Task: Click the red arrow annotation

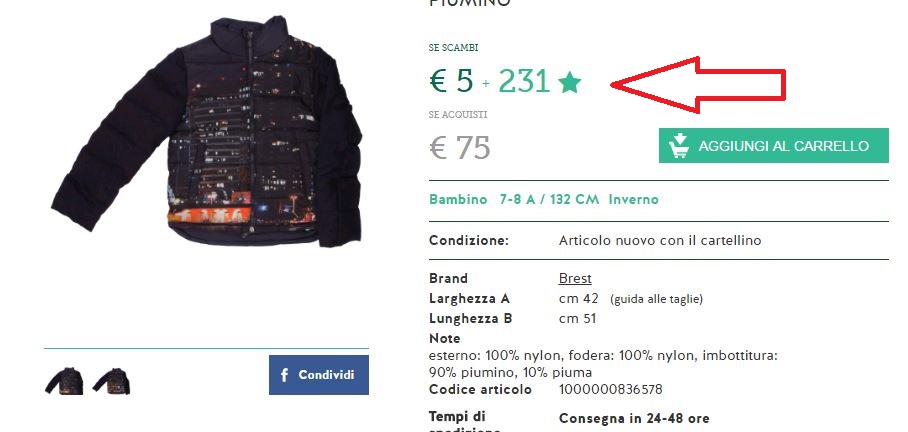Action: (698, 85)
